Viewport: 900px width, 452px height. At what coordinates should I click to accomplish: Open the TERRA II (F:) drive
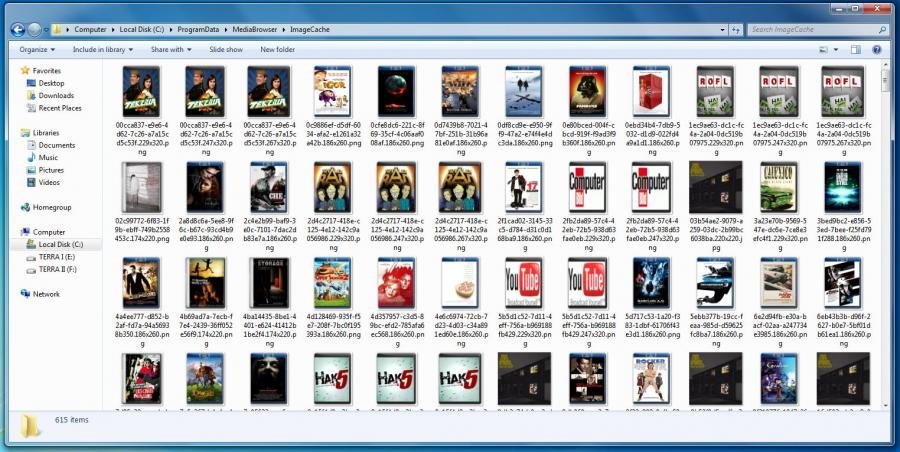(58, 269)
